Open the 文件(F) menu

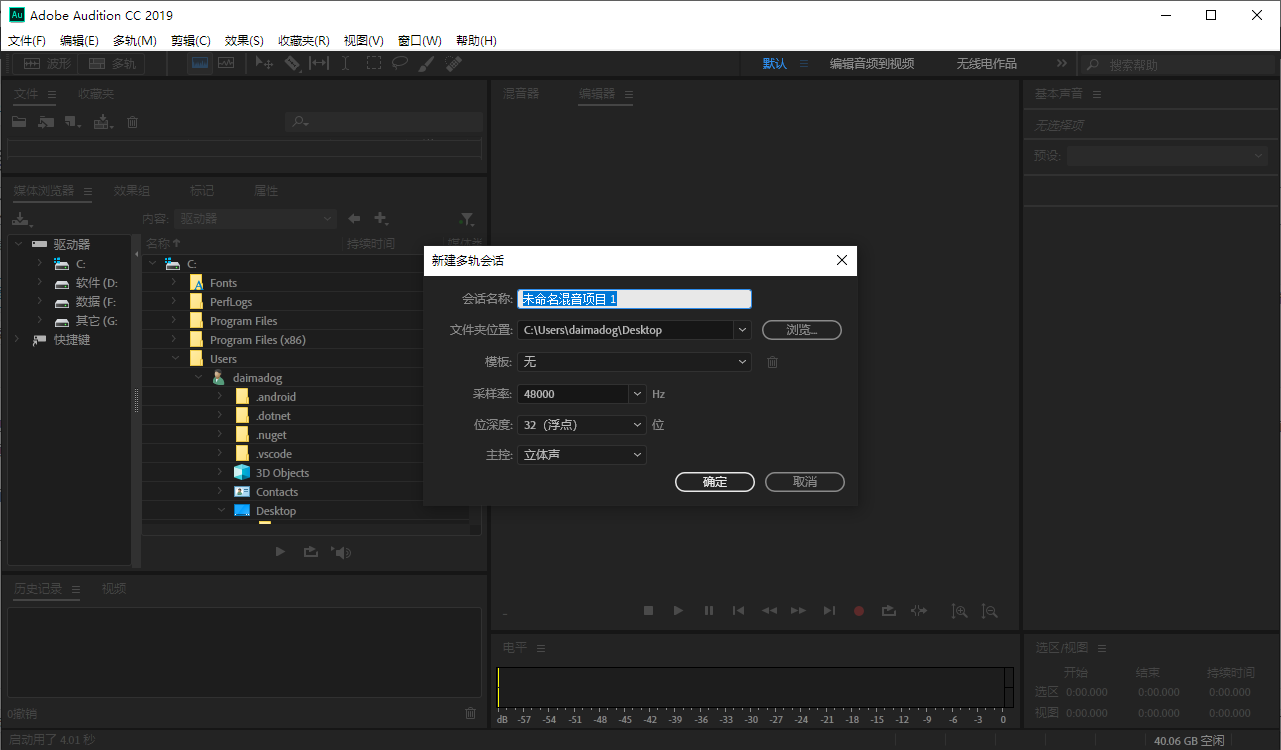pos(27,41)
